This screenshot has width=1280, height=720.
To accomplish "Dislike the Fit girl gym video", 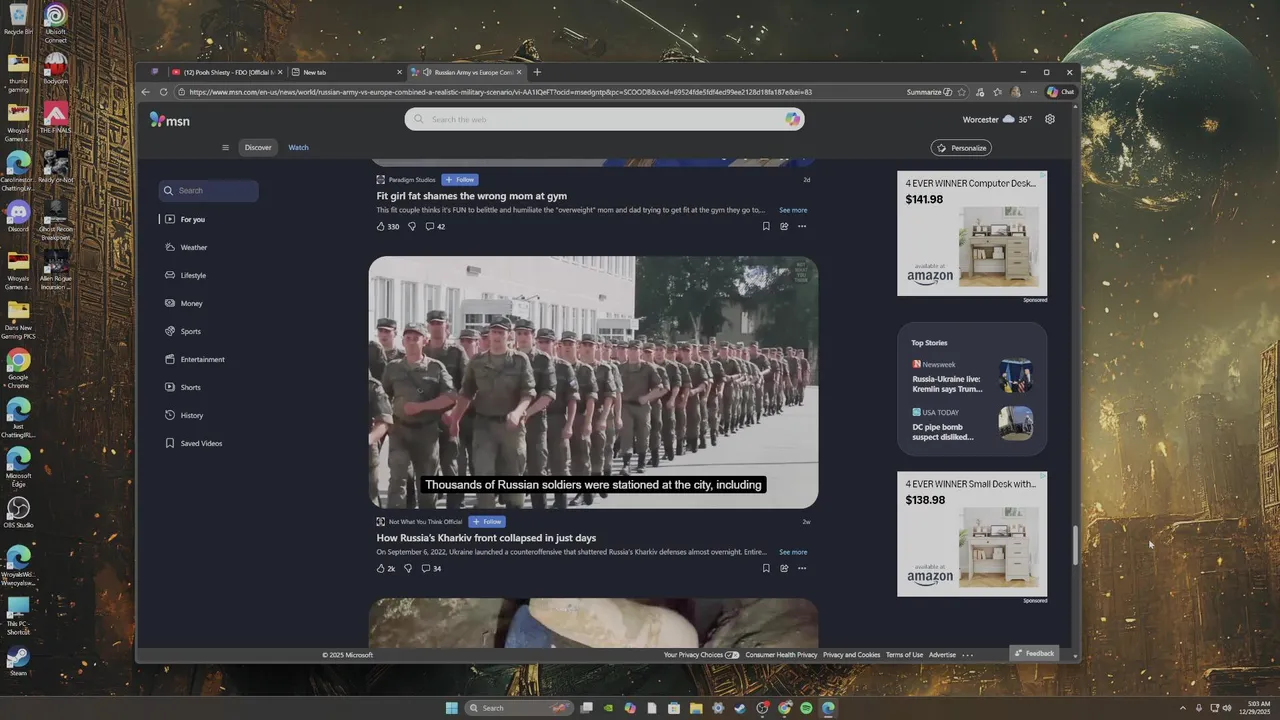I will pyautogui.click(x=411, y=226).
